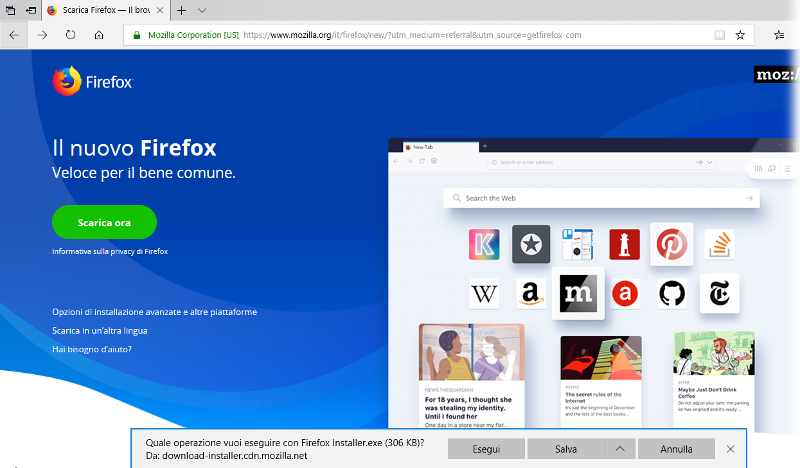
Task: Click the green padlock security icon
Action: [x=136, y=35]
